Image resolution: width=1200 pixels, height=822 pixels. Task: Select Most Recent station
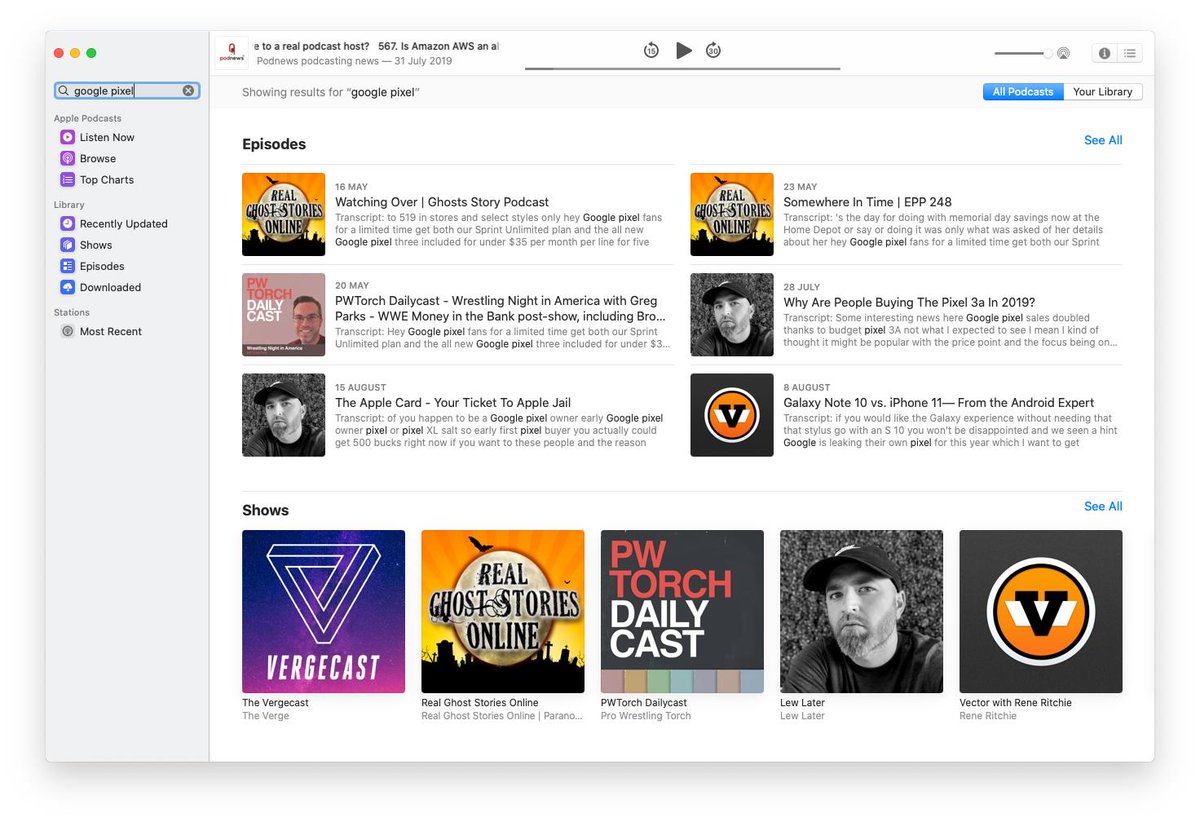tap(110, 331)
